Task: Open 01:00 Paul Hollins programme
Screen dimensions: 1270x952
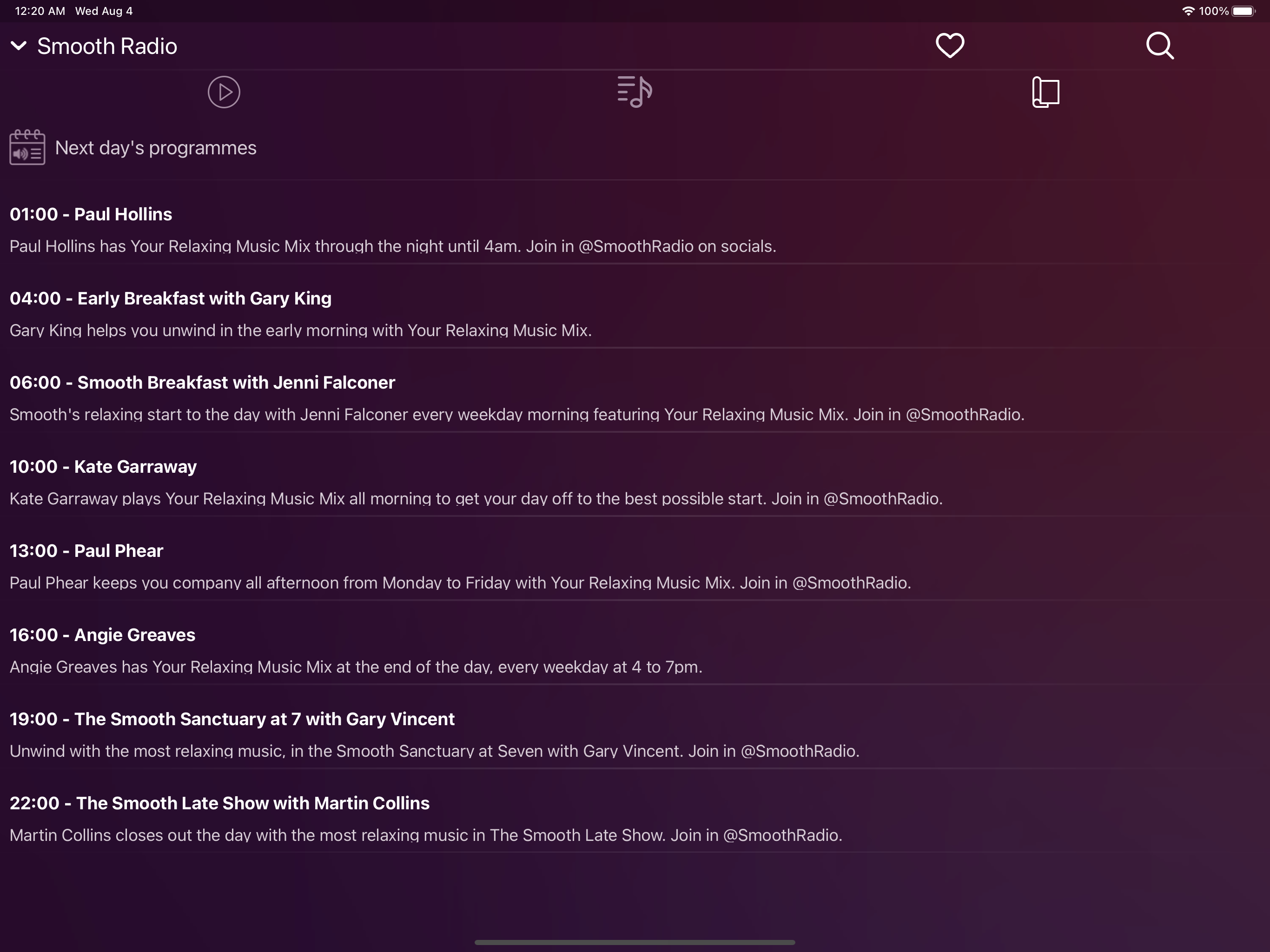Action: click(91, 214)
